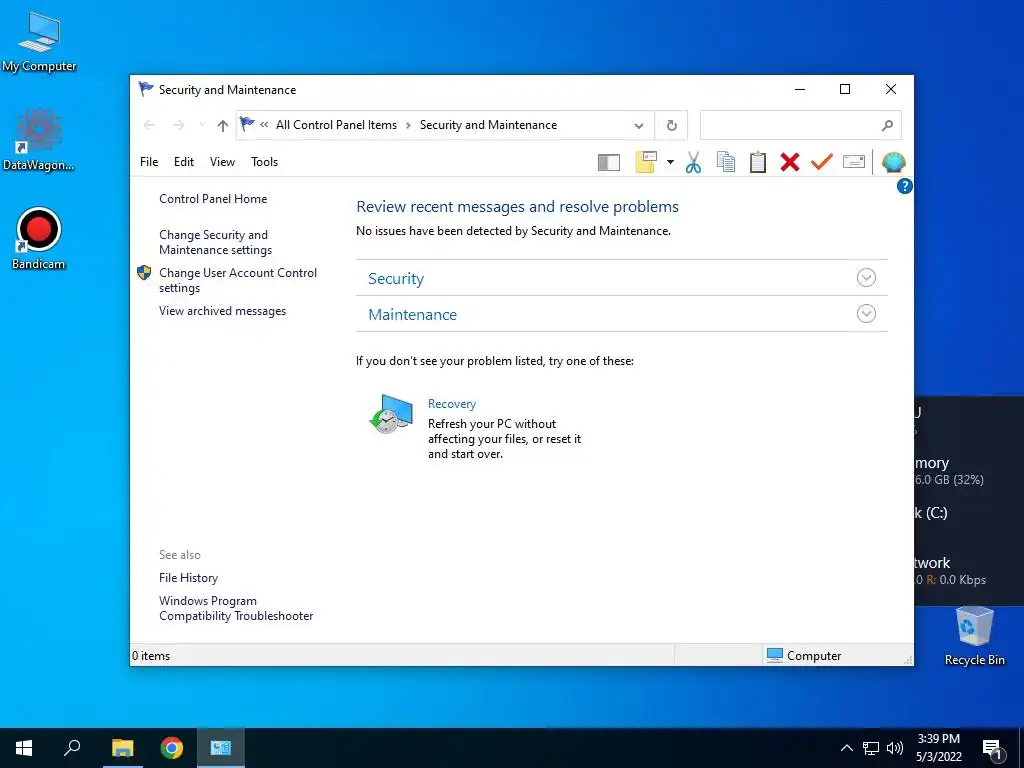
Task: Click the Maintenance section heading
Action: coord(412,314)
